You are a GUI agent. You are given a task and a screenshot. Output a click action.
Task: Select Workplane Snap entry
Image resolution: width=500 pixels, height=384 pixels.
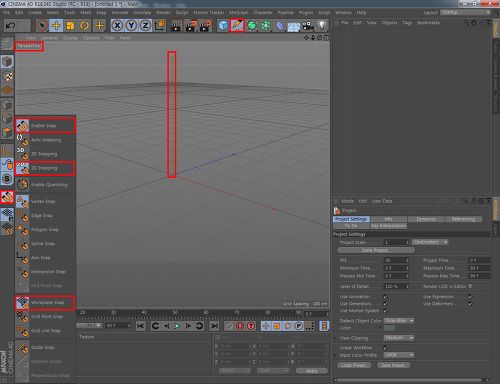click(x=45, y=303)
